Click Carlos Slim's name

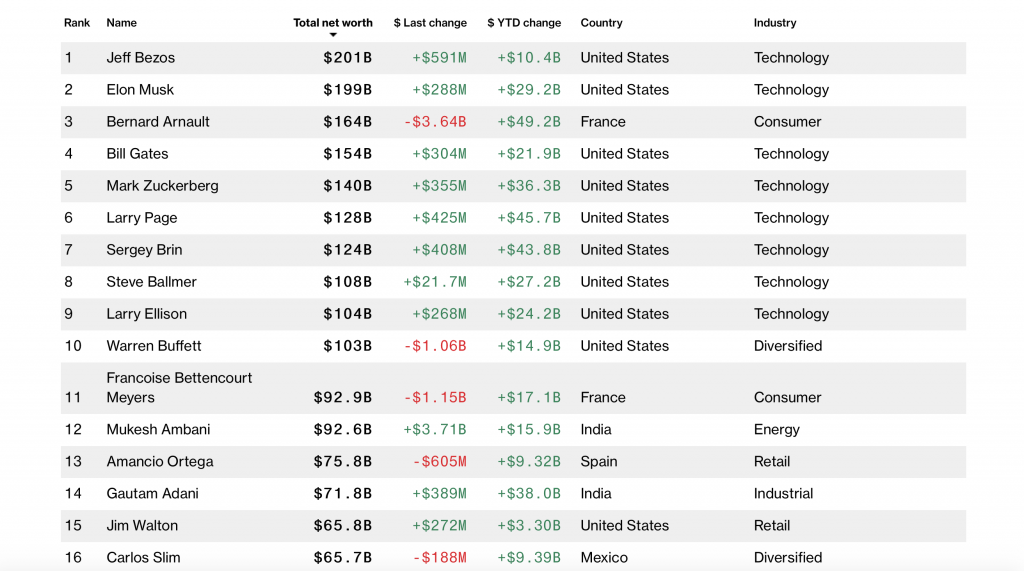point(143,557)
